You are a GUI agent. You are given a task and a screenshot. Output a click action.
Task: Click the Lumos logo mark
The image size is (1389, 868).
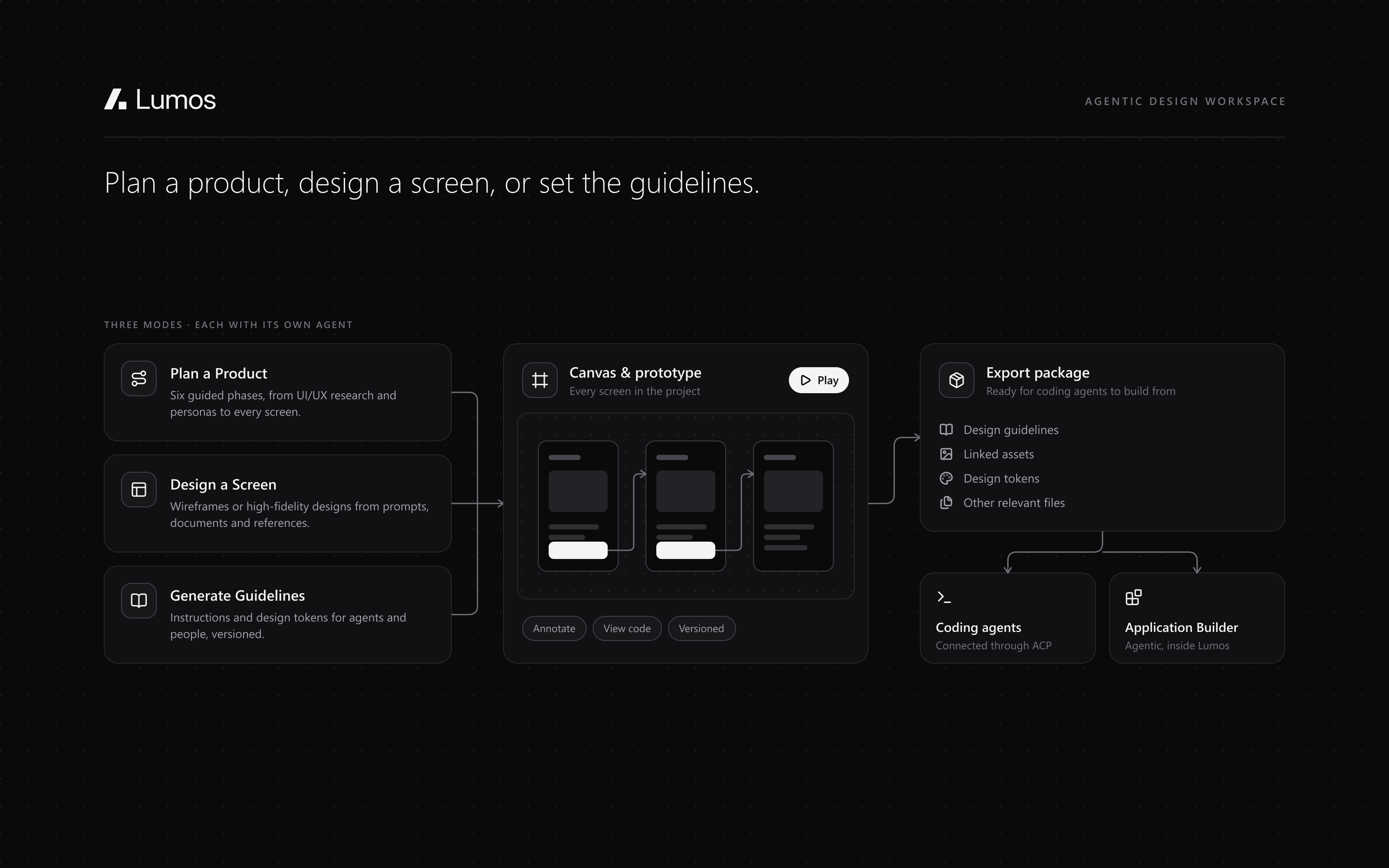[x=115, y=99]
